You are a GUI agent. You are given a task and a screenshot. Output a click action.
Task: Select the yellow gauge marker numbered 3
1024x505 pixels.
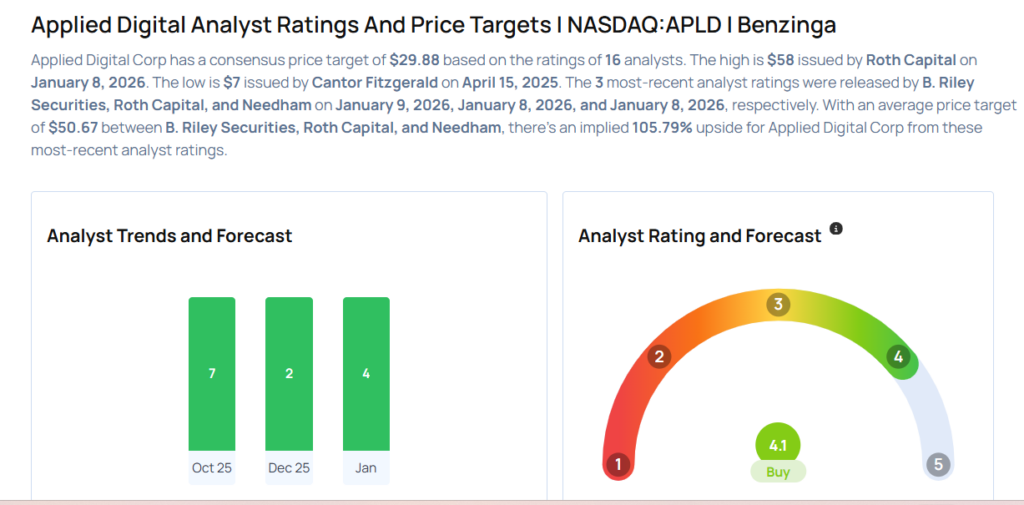(x=778, y=305)
